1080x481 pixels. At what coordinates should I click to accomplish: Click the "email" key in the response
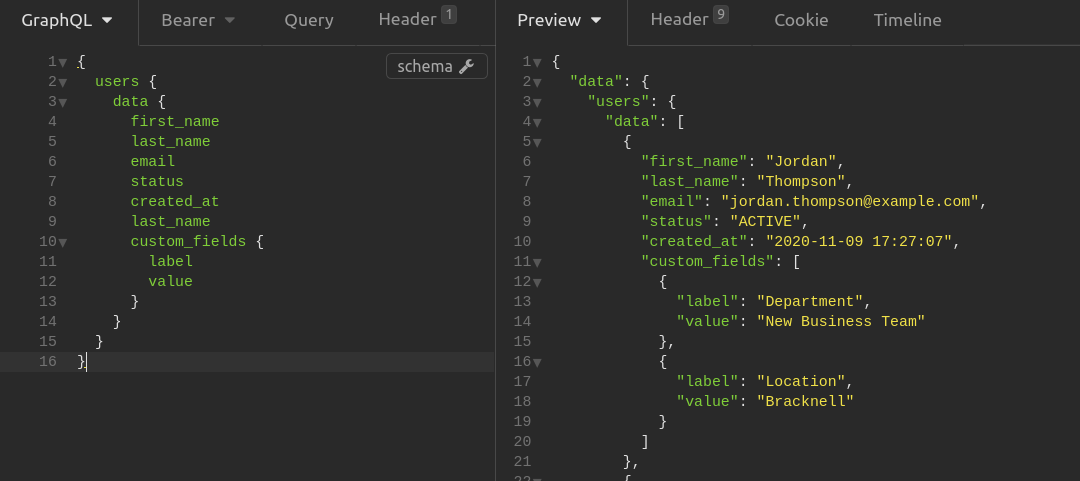point(672,202)
